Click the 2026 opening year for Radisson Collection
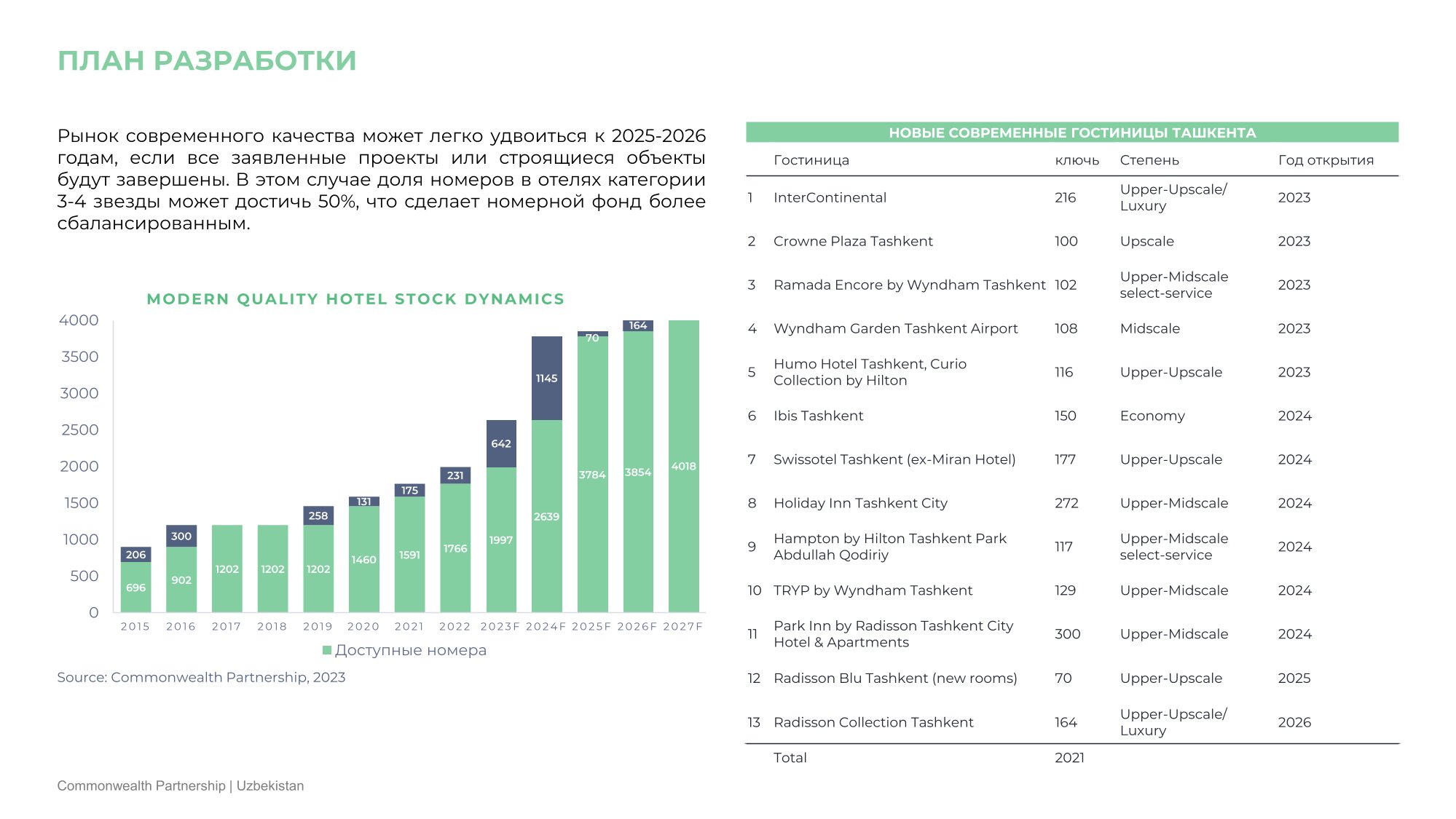This screenshot has height=819, width=1456. pyautogui.click(x=1294, y=722)
